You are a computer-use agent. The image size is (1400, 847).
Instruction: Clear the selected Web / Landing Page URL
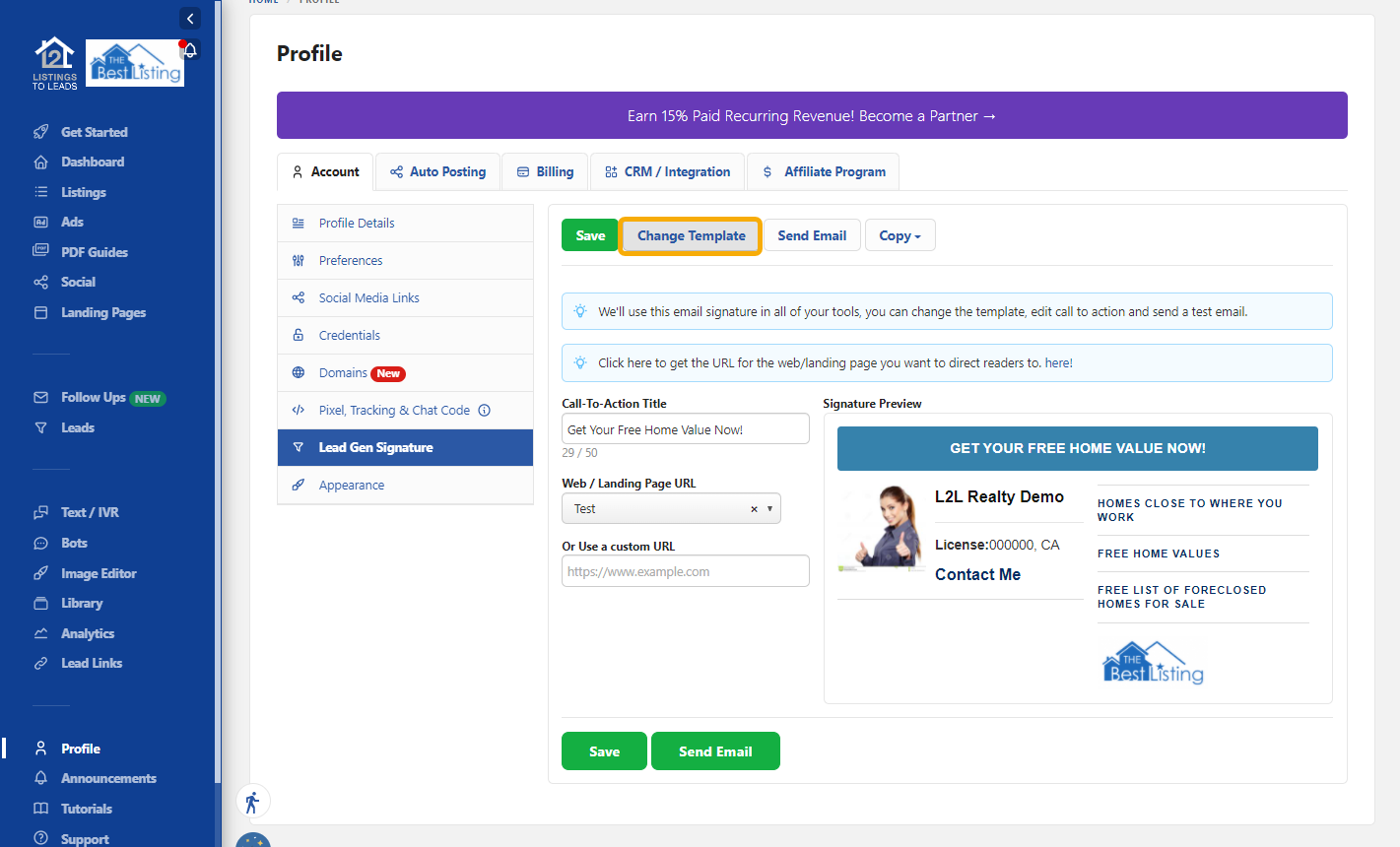pos(753,508)
